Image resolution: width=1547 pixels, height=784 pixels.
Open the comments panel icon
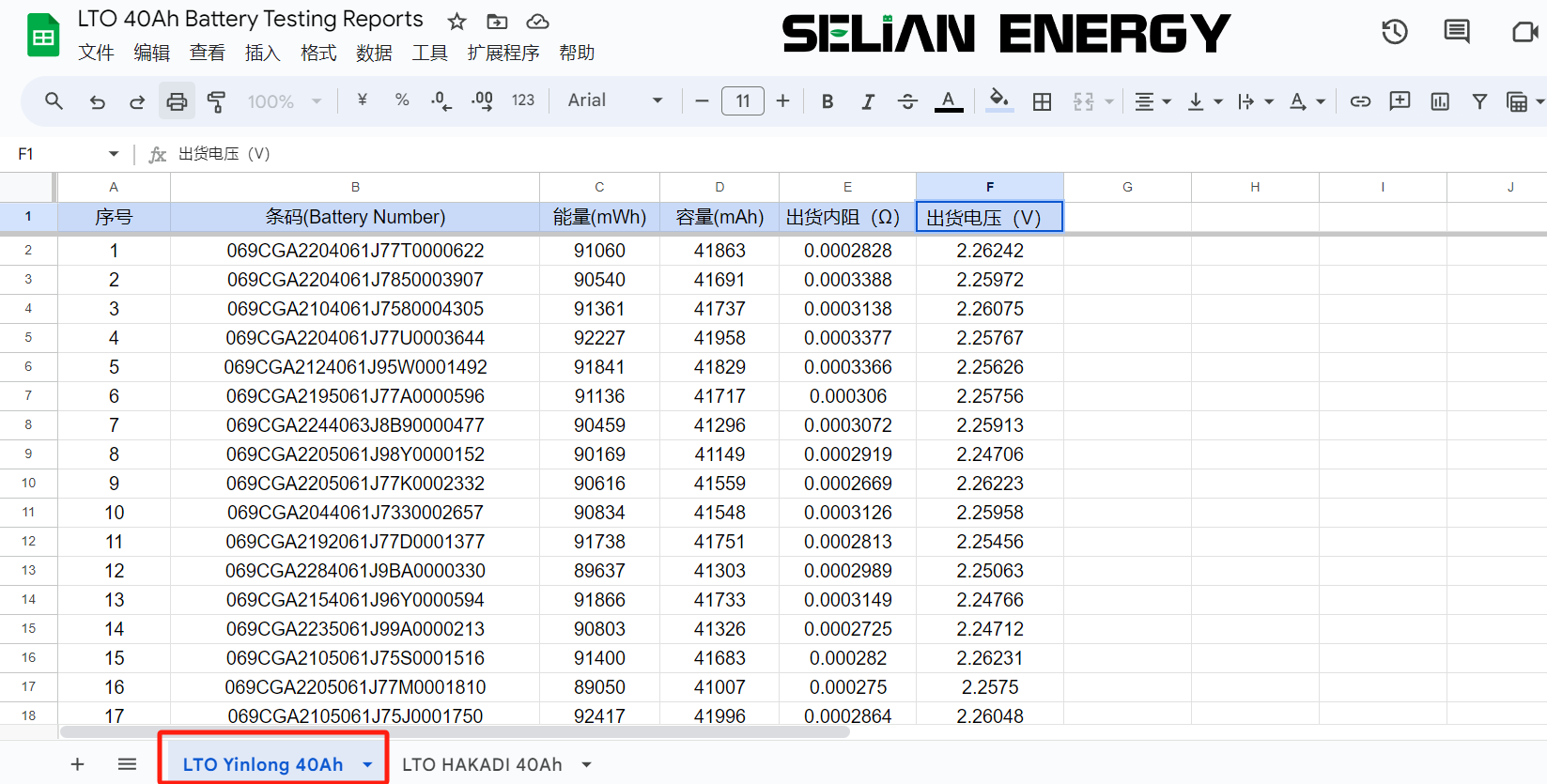point(1456,32)
